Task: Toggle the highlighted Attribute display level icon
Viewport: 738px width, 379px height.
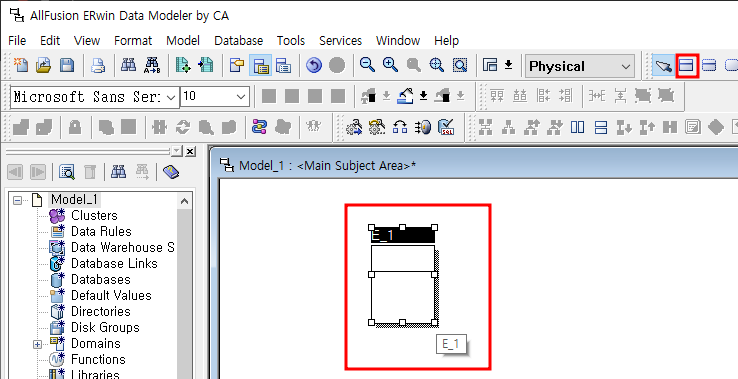Action: 260,65
